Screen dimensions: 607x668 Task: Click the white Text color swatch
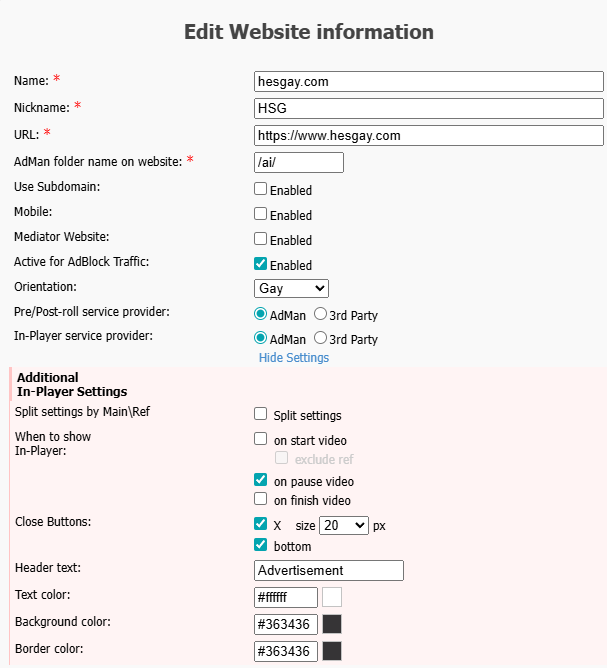(332, 597)
